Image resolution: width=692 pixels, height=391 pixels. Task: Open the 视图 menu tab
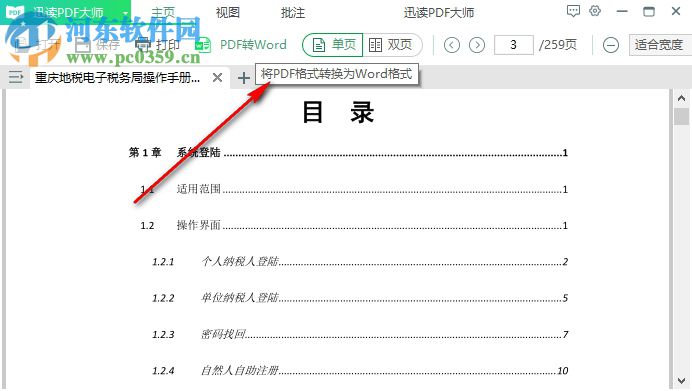(228, 12)
